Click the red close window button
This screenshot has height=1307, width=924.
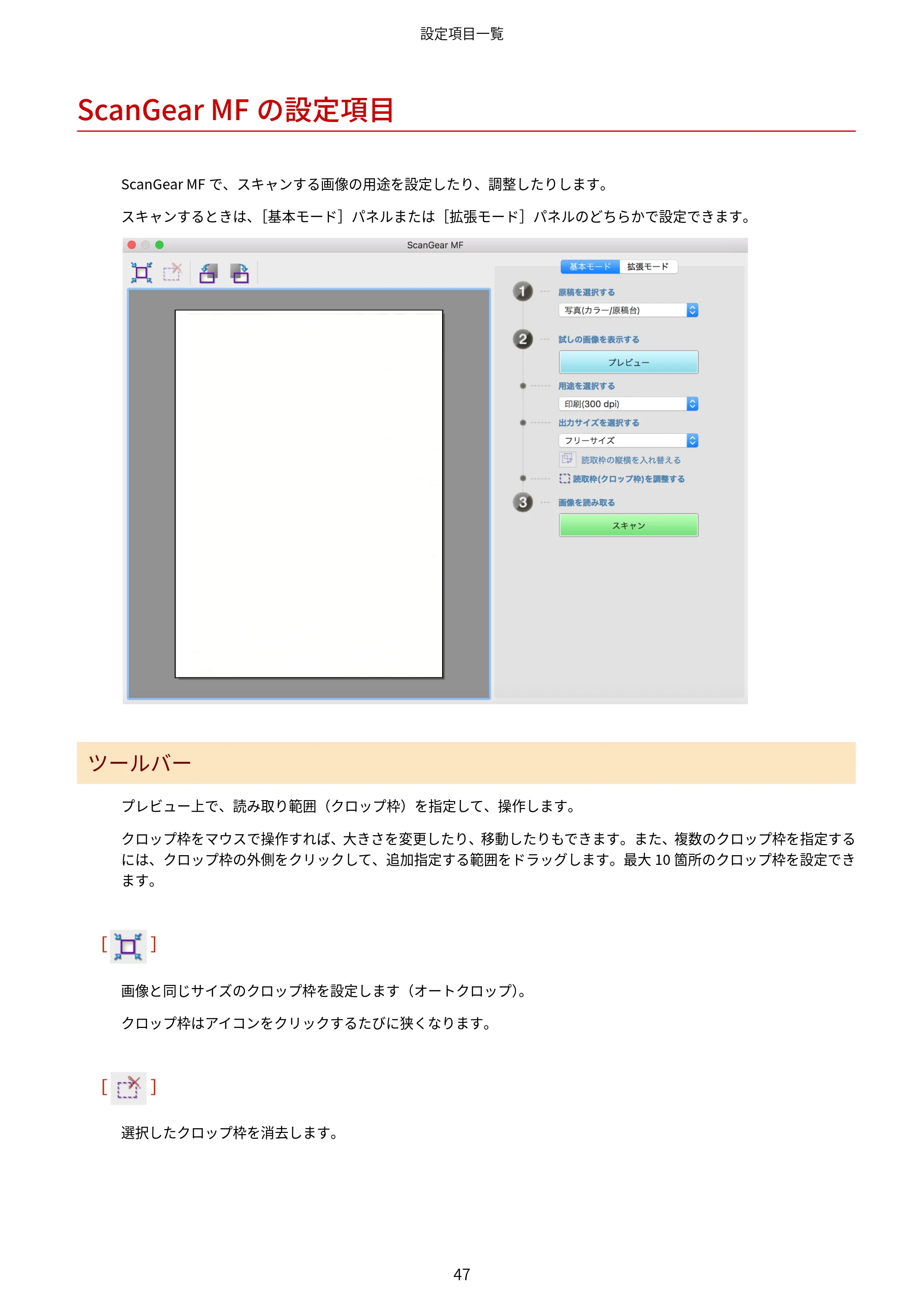point(132,245)
